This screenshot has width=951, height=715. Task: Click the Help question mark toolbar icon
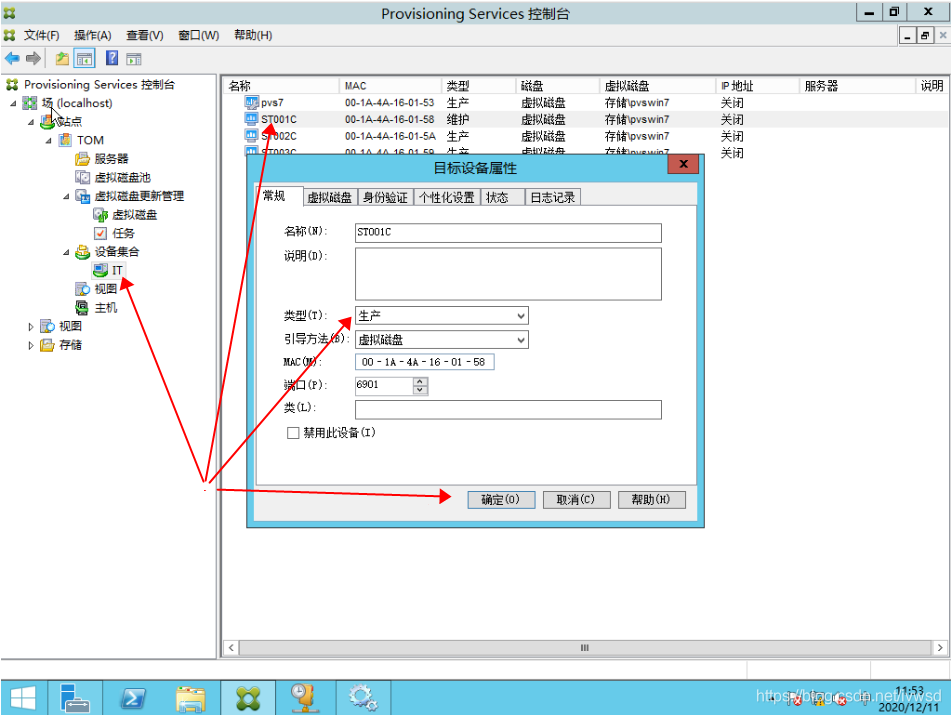(x=112, y=59)
